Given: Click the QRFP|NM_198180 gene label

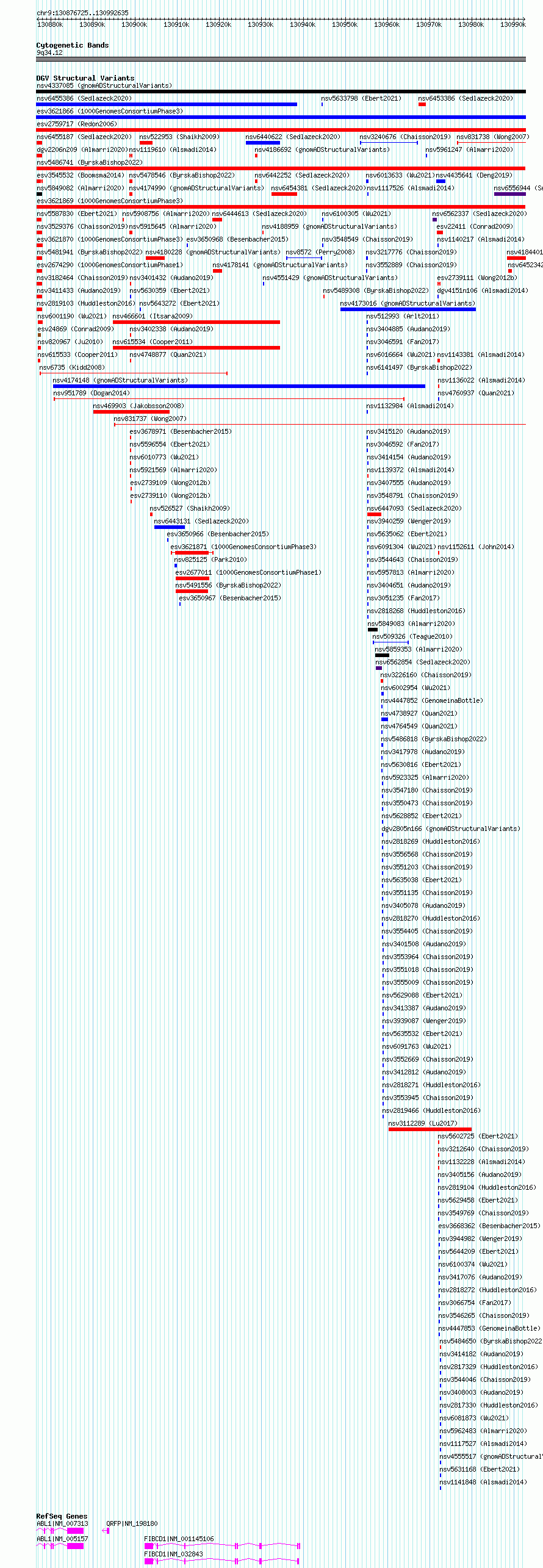Looking at the screenshot, I should (x=132, y=1523).
